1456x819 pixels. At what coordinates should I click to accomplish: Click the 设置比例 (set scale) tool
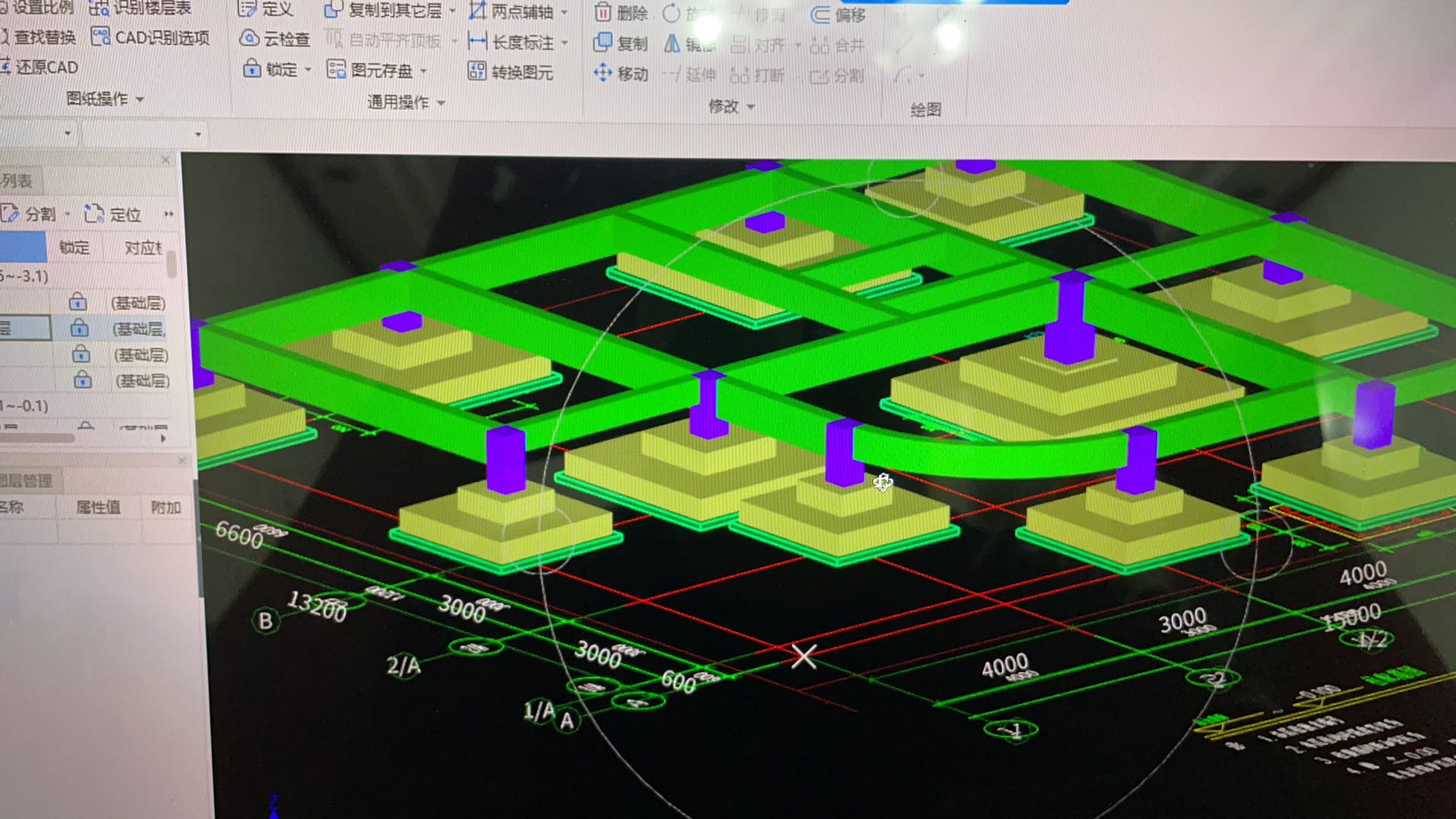click(38, 8)
